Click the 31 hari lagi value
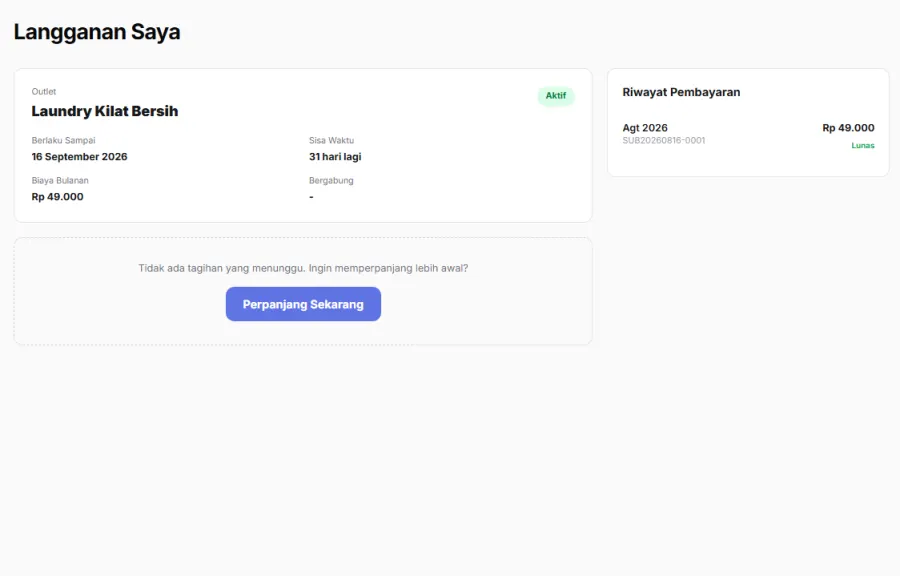The image size is (900, 576). (x=335, y=157)
